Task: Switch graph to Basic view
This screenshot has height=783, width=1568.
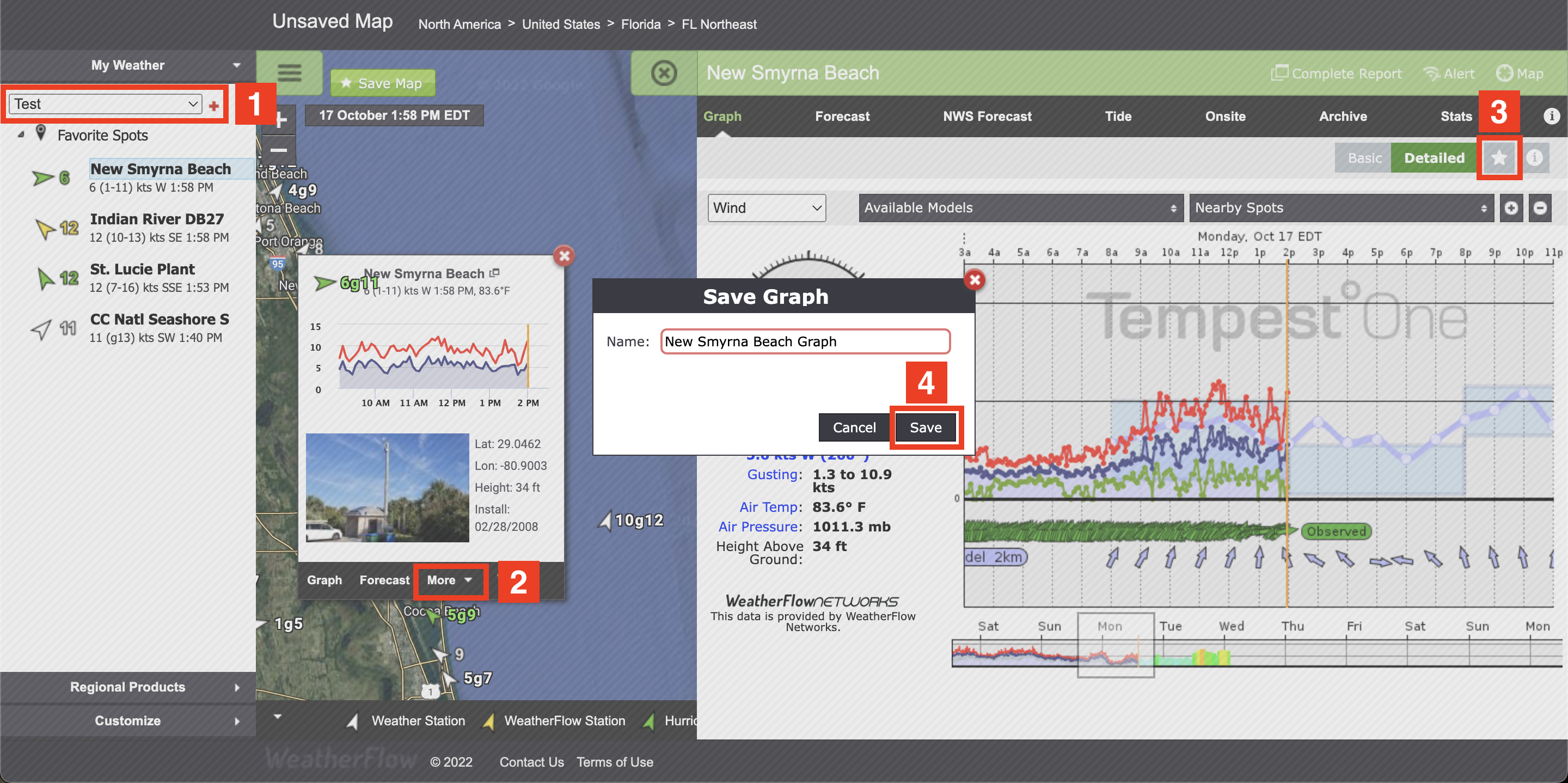Action: click(x=1364, y=158)
